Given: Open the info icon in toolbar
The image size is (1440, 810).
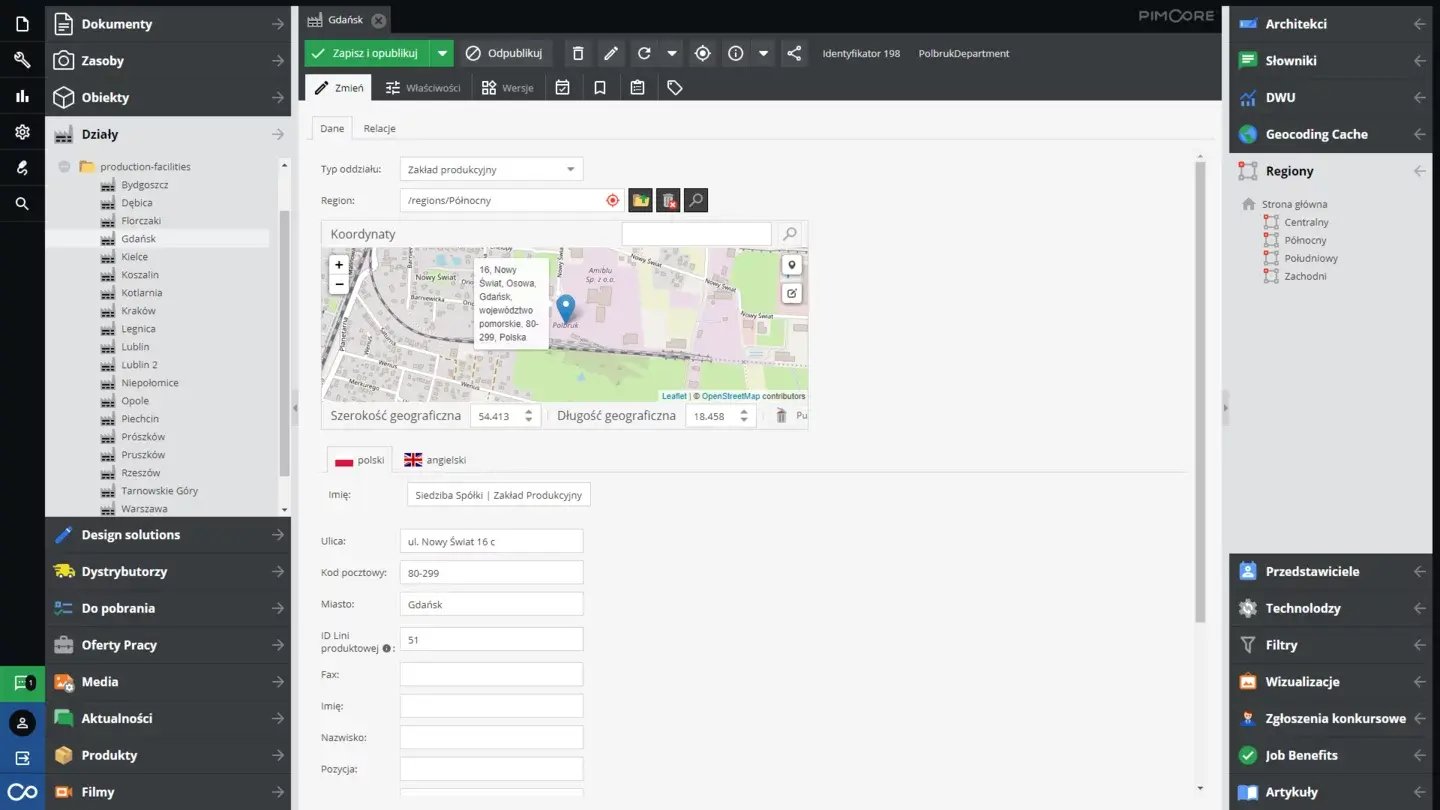Looking at the screenshot, I should pyautogui.click(x=736, y=53).
